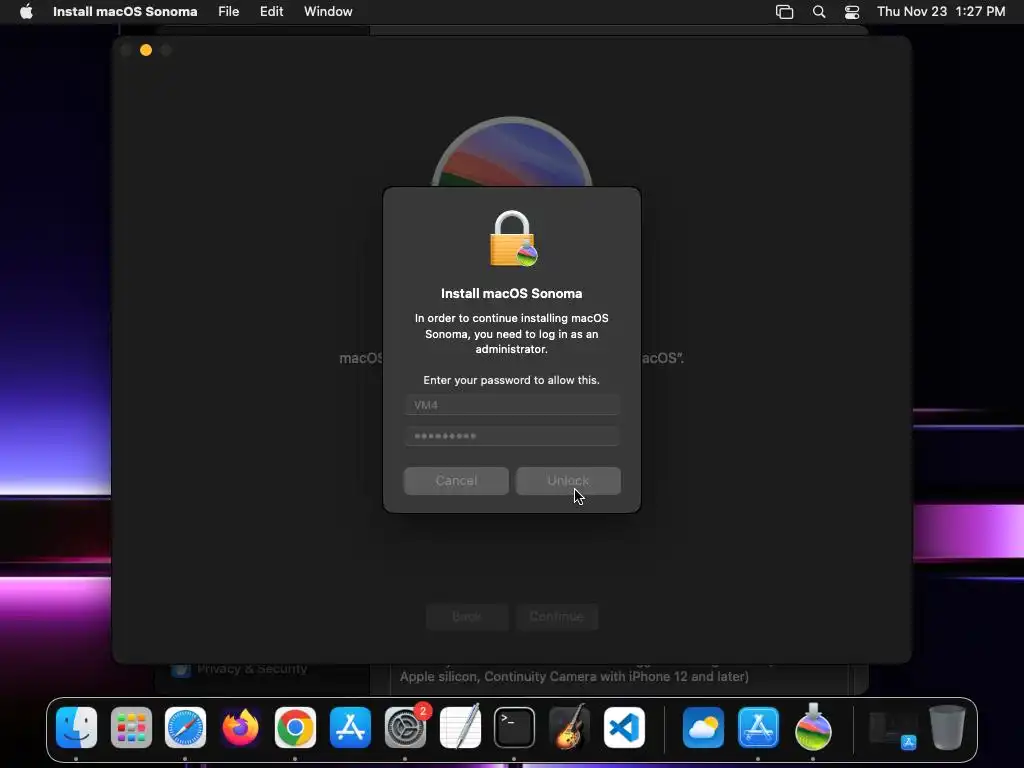
Task: Click the dimmed Back button in the installer
Action: pos(467,616)
